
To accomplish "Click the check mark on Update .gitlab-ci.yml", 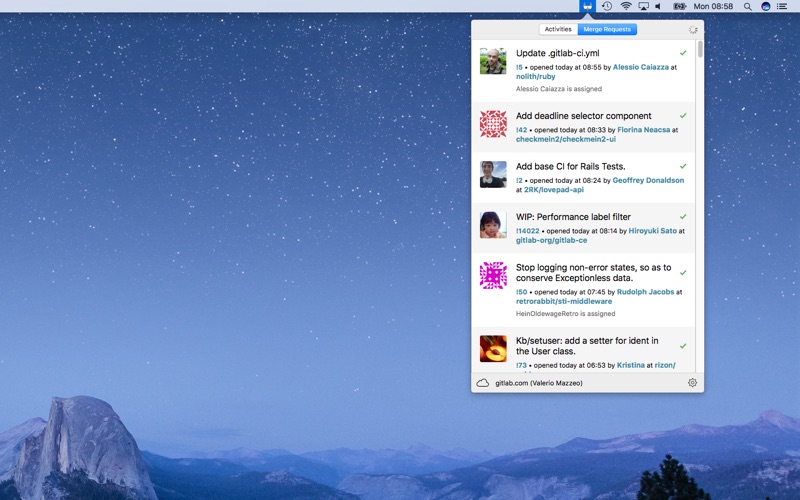I will (683, 53).
